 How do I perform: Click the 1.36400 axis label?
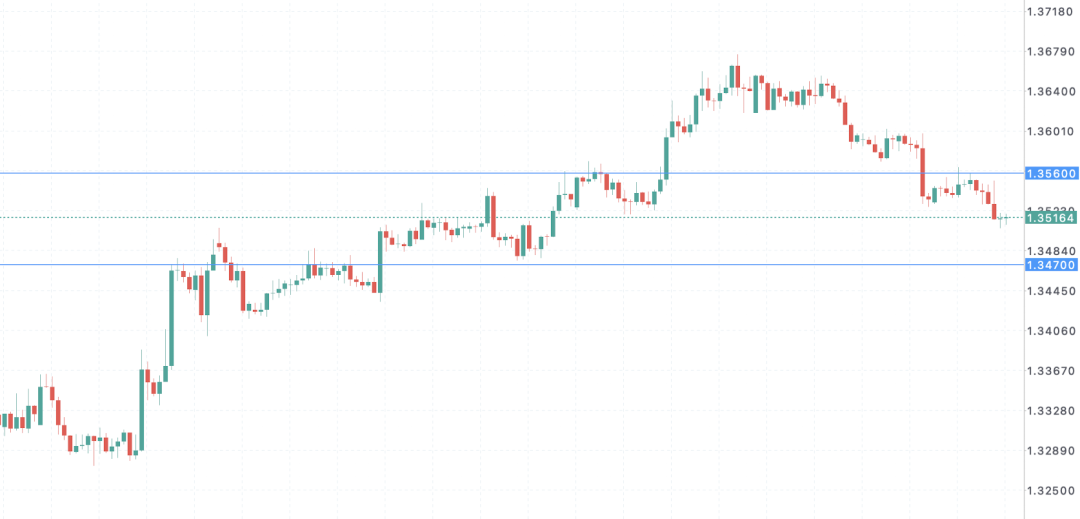click(1050, 92)
